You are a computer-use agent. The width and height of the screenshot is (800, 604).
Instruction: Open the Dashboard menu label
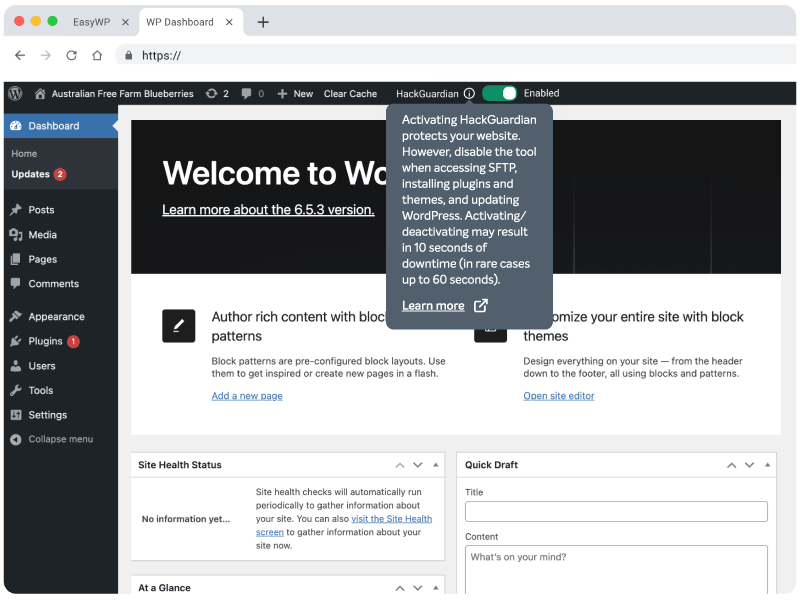click(54, 125)
